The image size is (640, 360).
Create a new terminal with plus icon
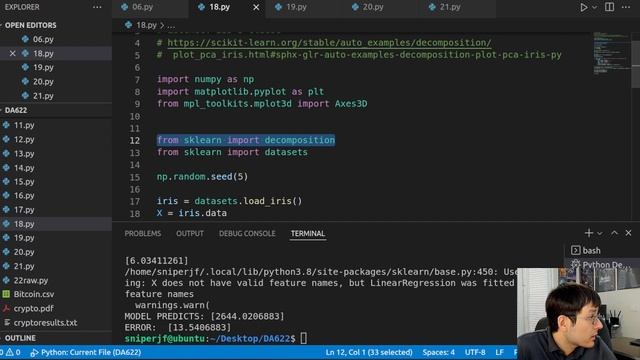tap(589, 233)
